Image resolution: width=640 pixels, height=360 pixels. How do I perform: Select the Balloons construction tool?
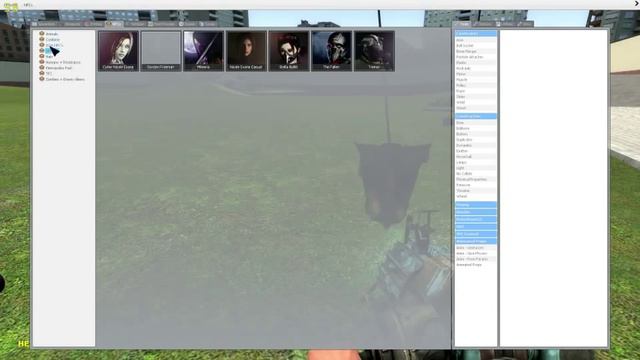(x=476, y=129)
